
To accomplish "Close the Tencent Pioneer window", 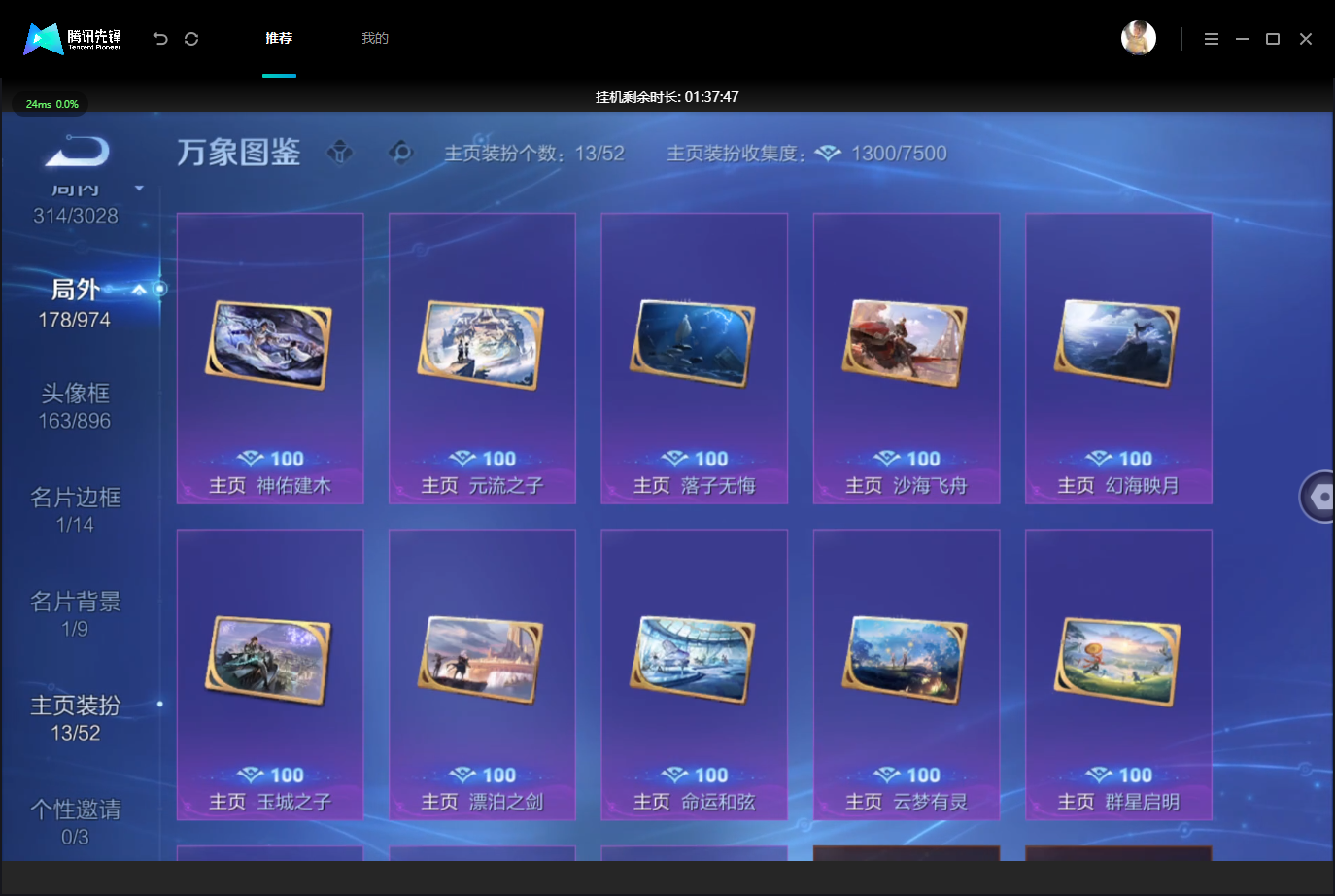I will coord(1306,39).
